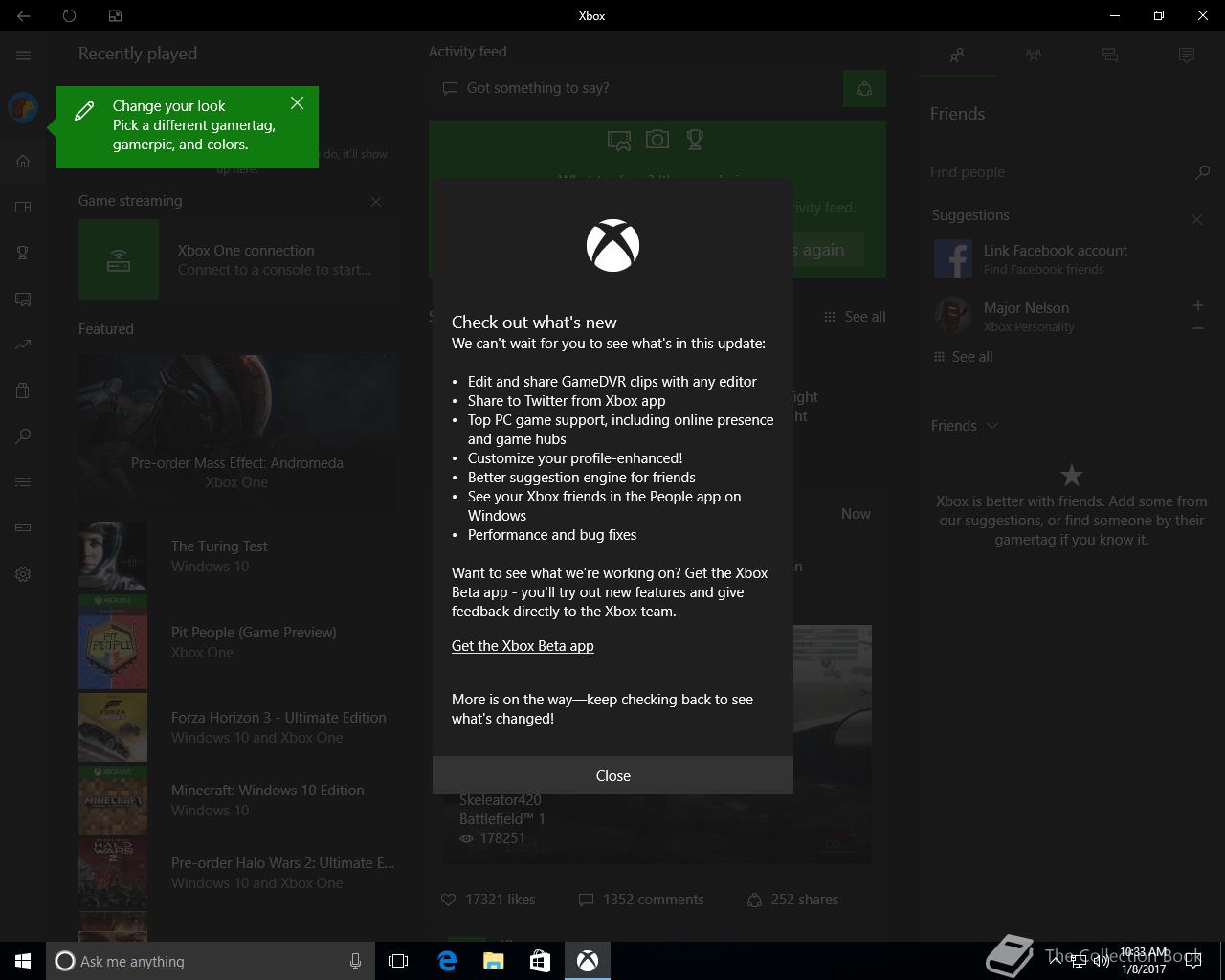Image resolution: width=1225 pixels, height=980 pixels.
Task: Open the Windows Start menu
Action: [23, 961]
